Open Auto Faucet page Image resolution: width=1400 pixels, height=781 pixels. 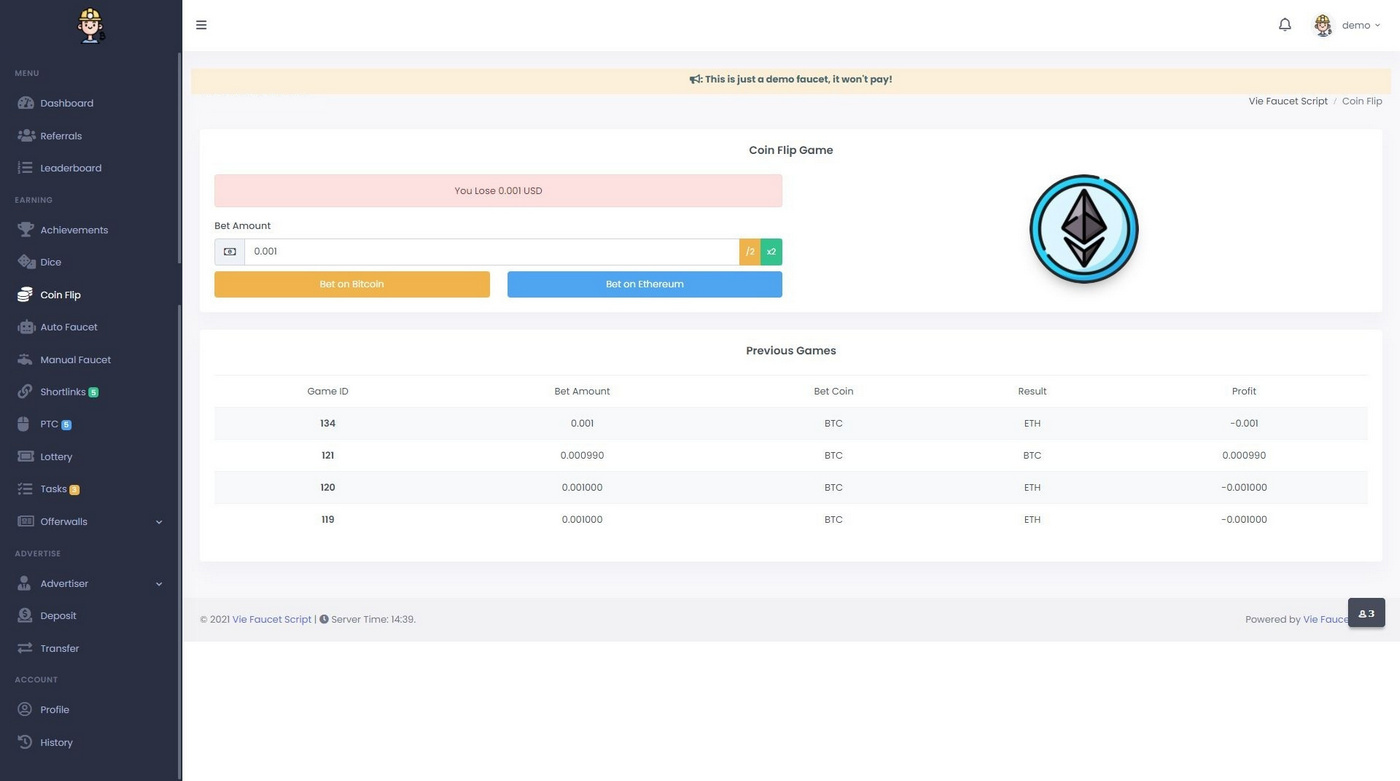69,327
